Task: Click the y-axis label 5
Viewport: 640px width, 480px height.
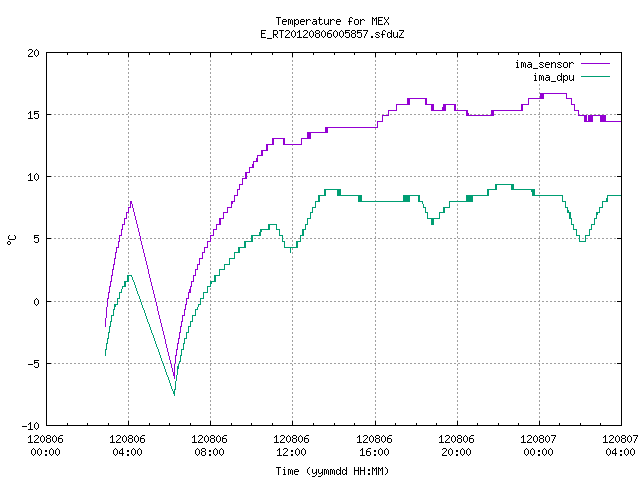Action: click(x=37, y=239)
